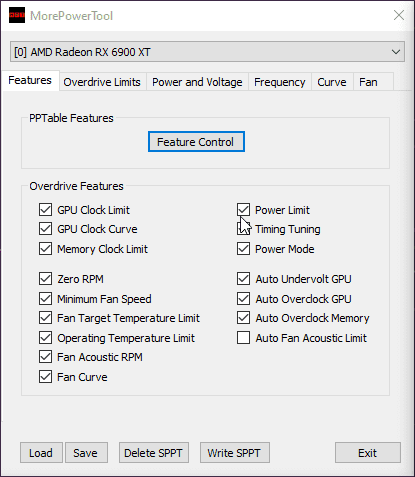Switch to the Curve tab

(x=332, y=82)
